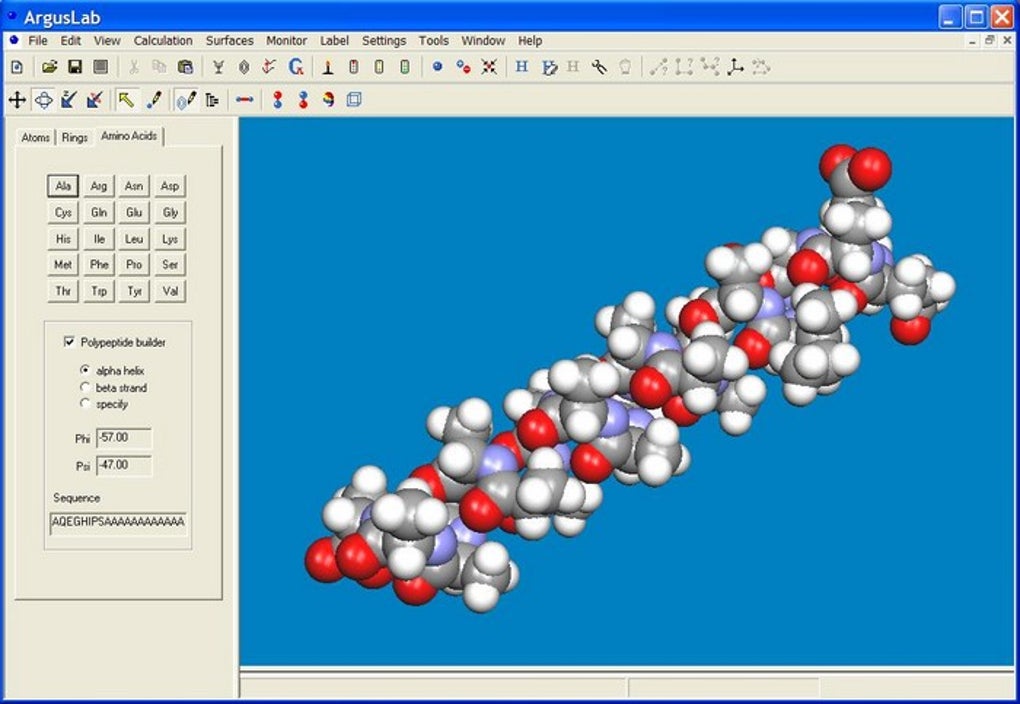Click the Open file folder icon
Screen dimensions: 1020x704
(x=49, y=67)
